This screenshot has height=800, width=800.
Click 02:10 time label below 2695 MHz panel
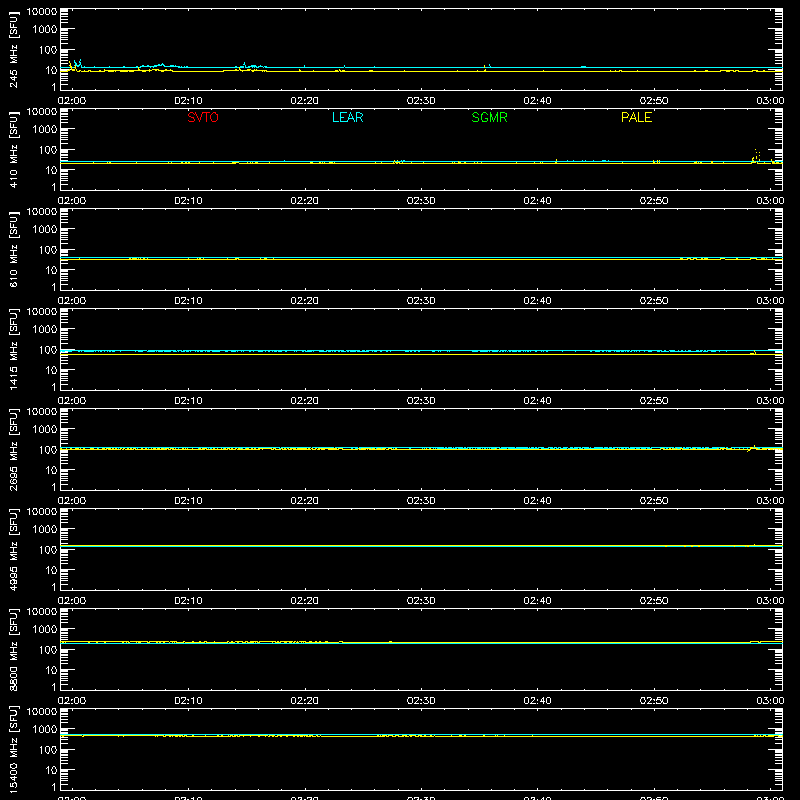pyautogui.click(x=188, y=501)
